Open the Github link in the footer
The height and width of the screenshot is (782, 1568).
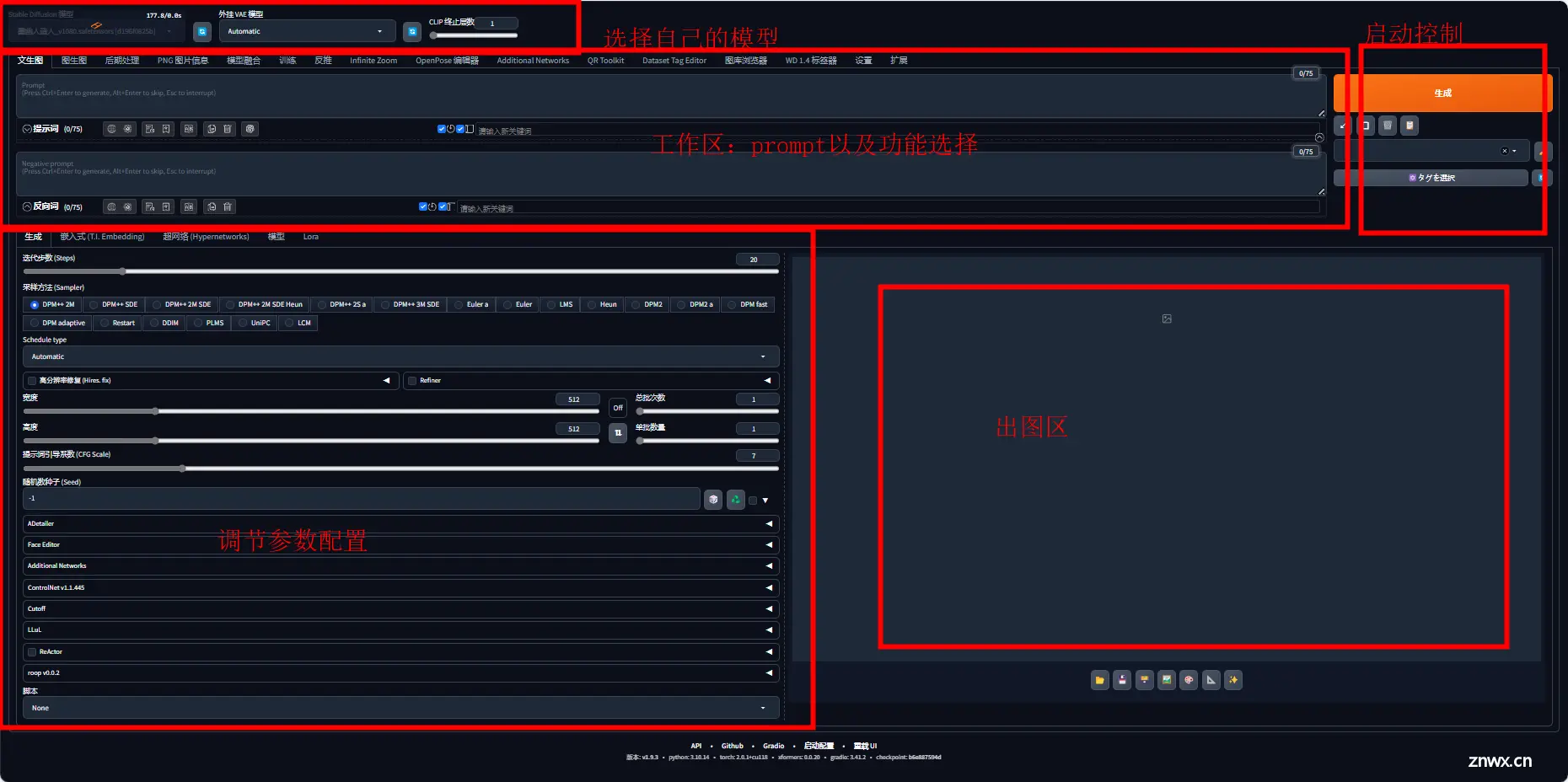click(x=733, y=746)
